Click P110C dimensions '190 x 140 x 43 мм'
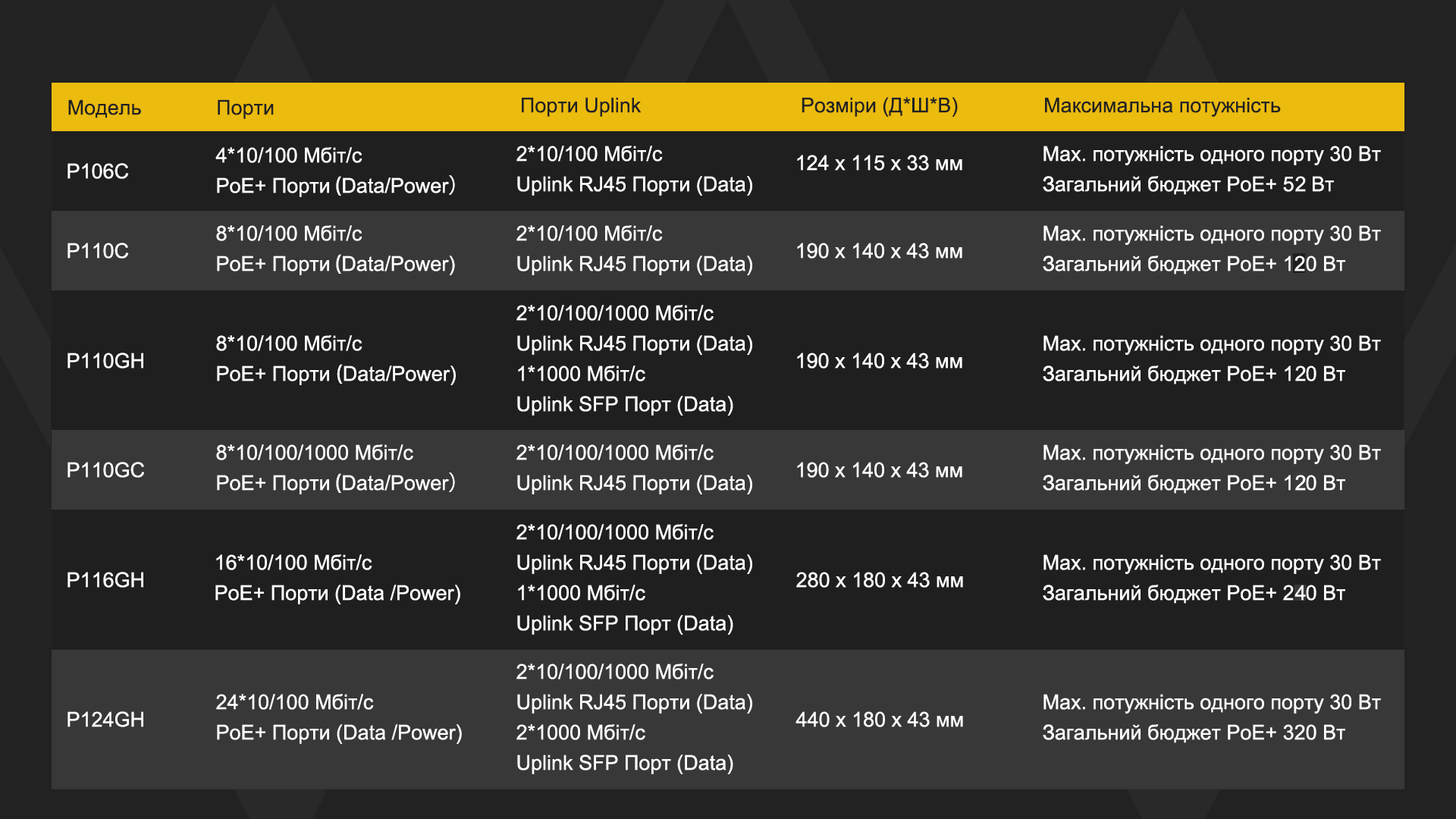This screenshot has width=1456, height=819. 879,251
